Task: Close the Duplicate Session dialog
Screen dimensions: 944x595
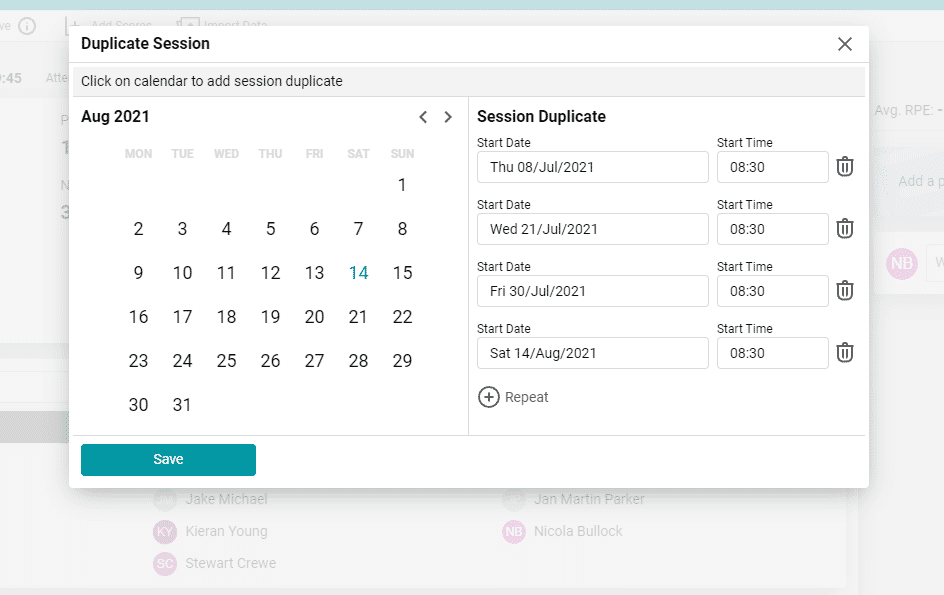Action: coord(845,44)
